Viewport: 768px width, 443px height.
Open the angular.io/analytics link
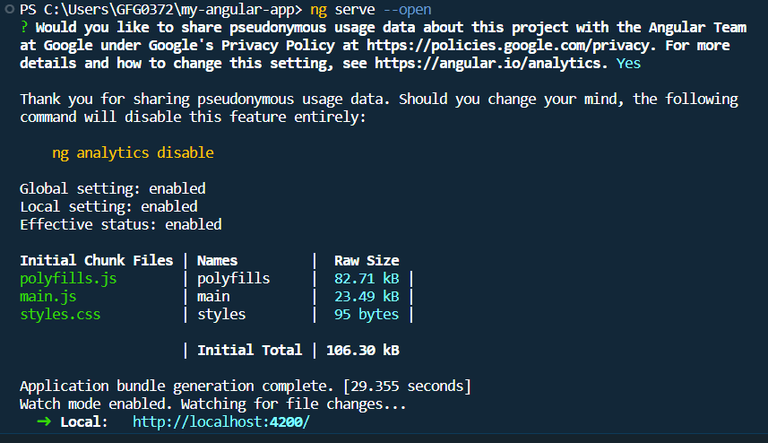tap(490, 63)
